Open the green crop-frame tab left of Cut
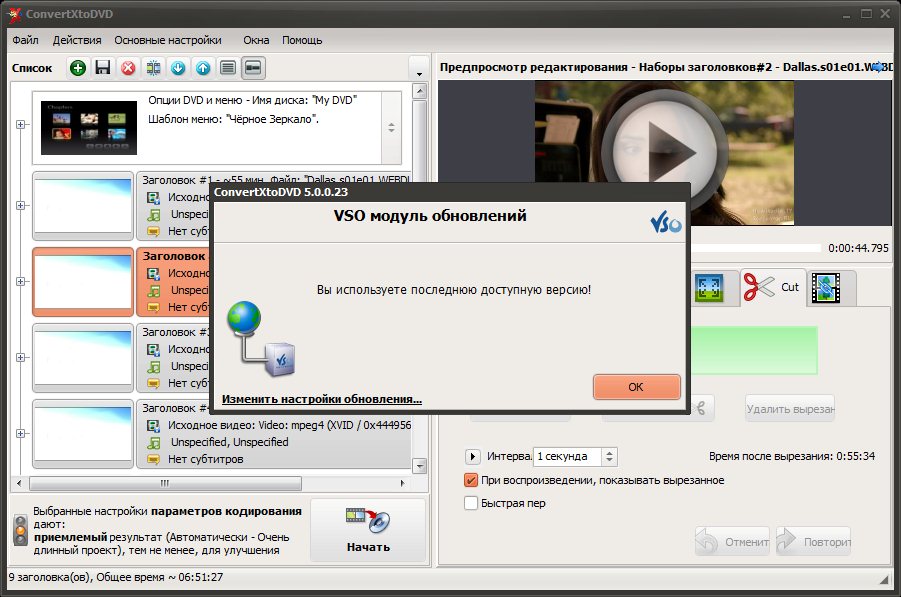This screenshot has width=901, height=597. click(710, 287)
